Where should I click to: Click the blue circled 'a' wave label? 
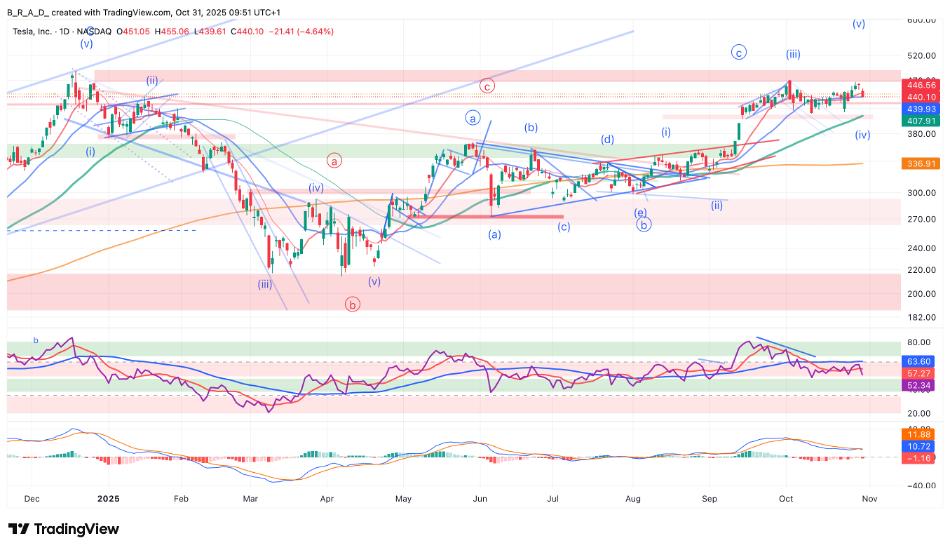point(472,117)
